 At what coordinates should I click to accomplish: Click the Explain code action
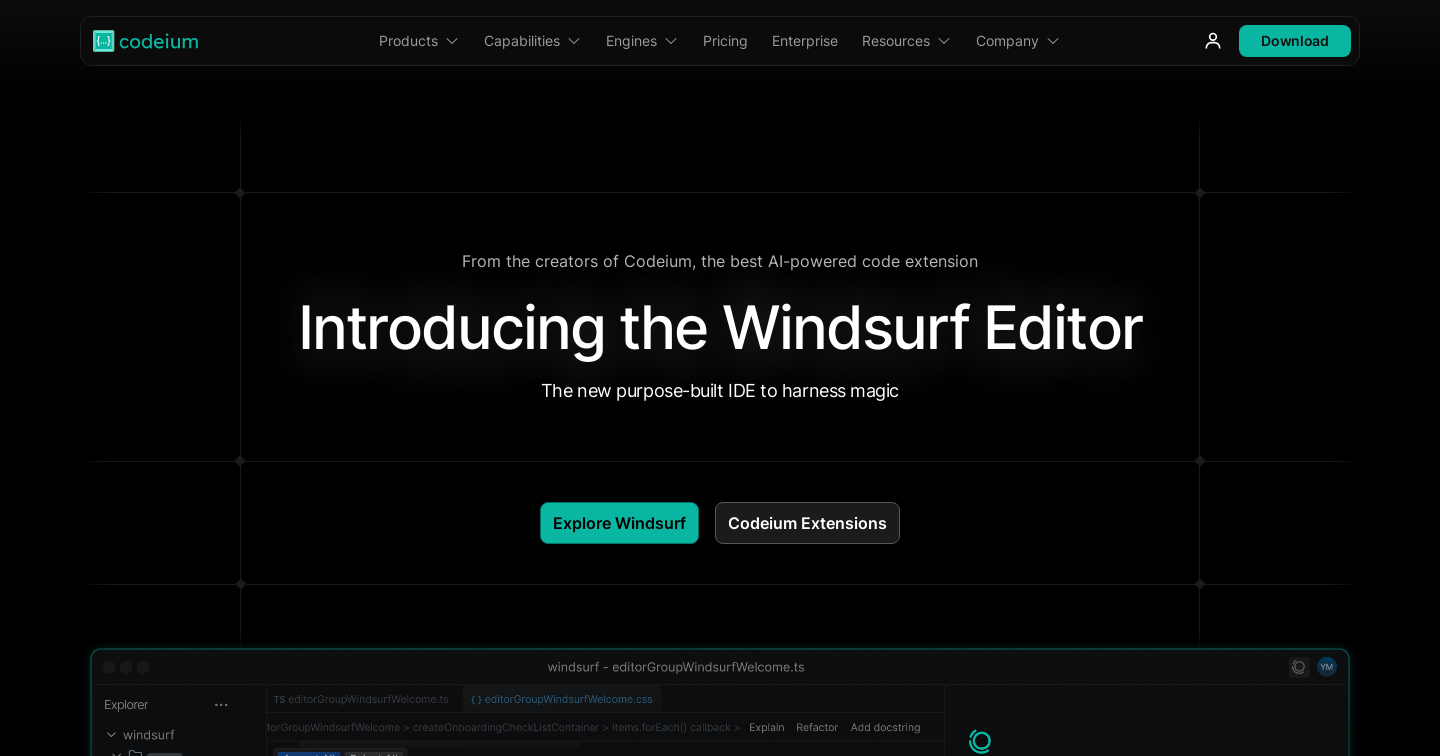click(767, 727)
